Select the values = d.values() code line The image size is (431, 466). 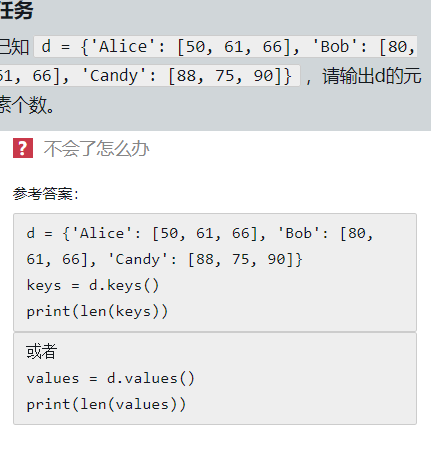[x=110, y=379]
